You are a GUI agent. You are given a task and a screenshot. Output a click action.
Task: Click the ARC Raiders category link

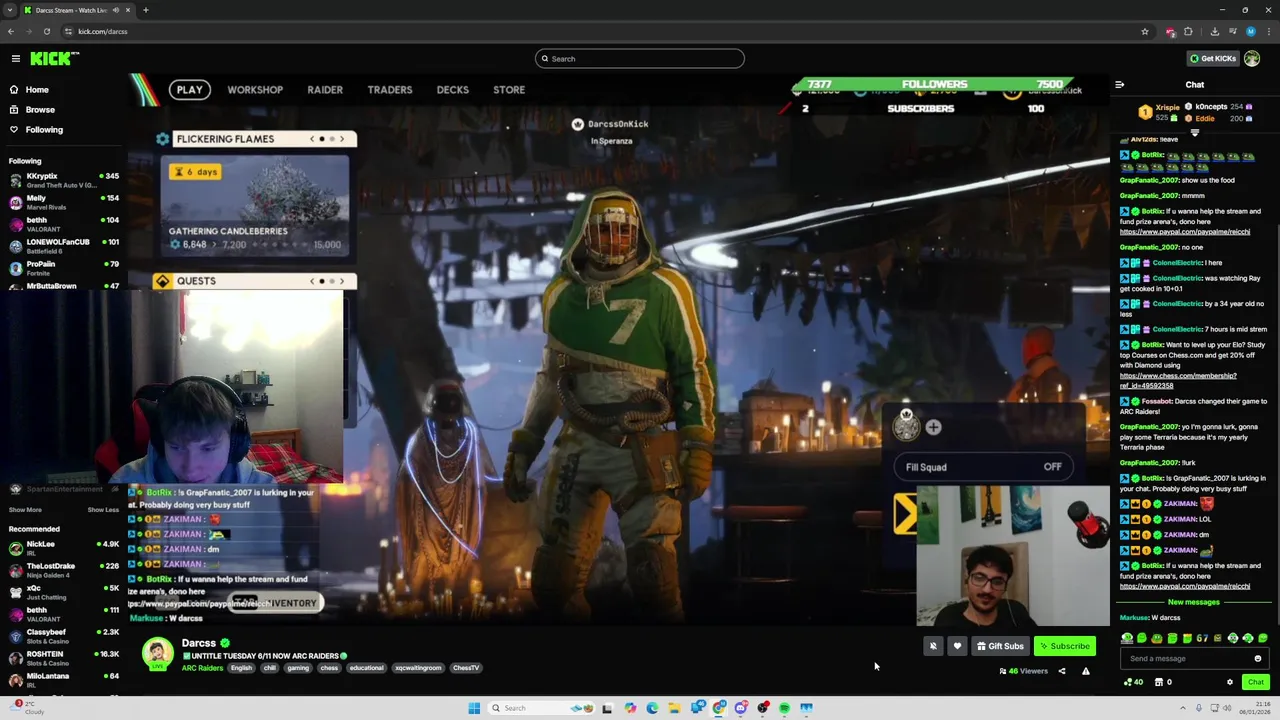pos(202,668)
